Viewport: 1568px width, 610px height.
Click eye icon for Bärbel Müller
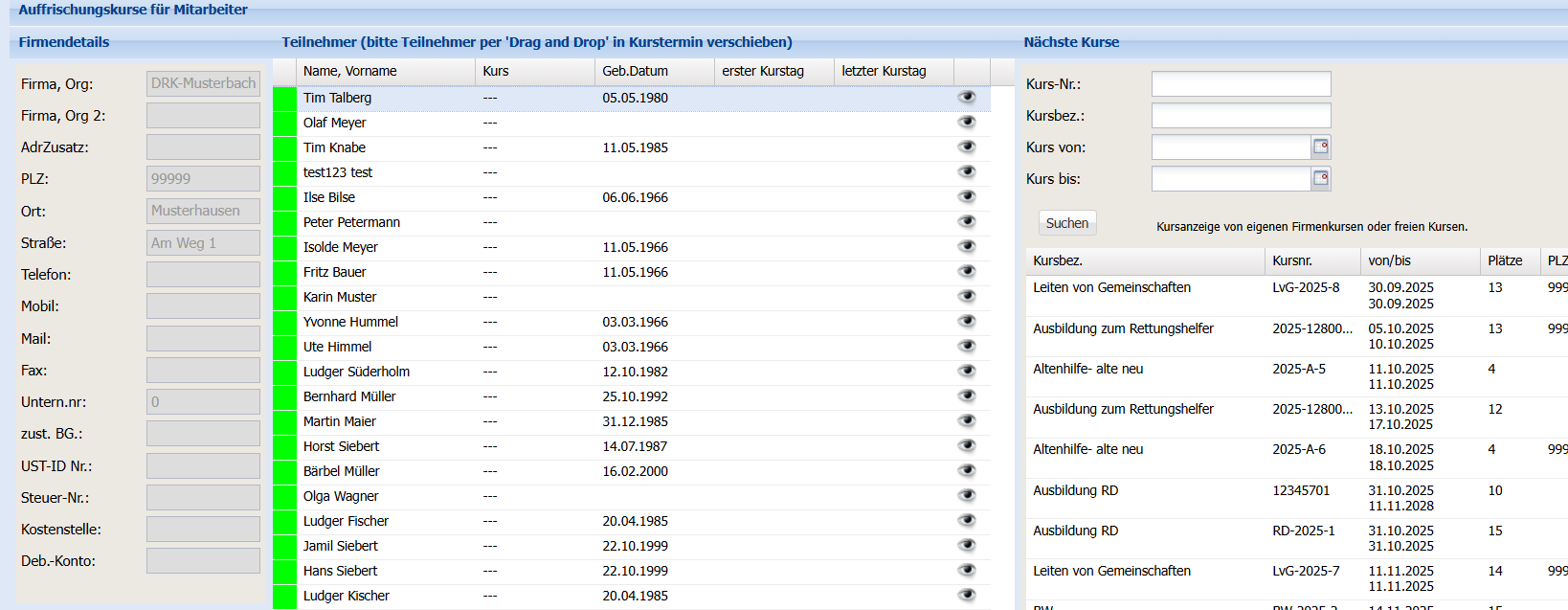[967, 470]
